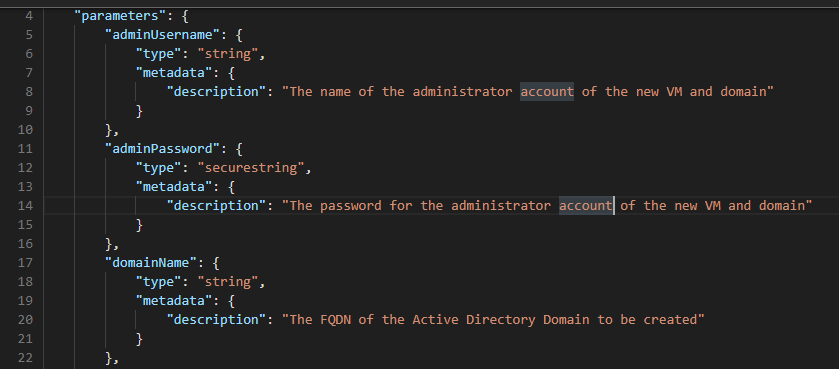Click the "metadata" key on line 7
The width and height of the screenshot is (839, 369).
click(x=174, y=73)
